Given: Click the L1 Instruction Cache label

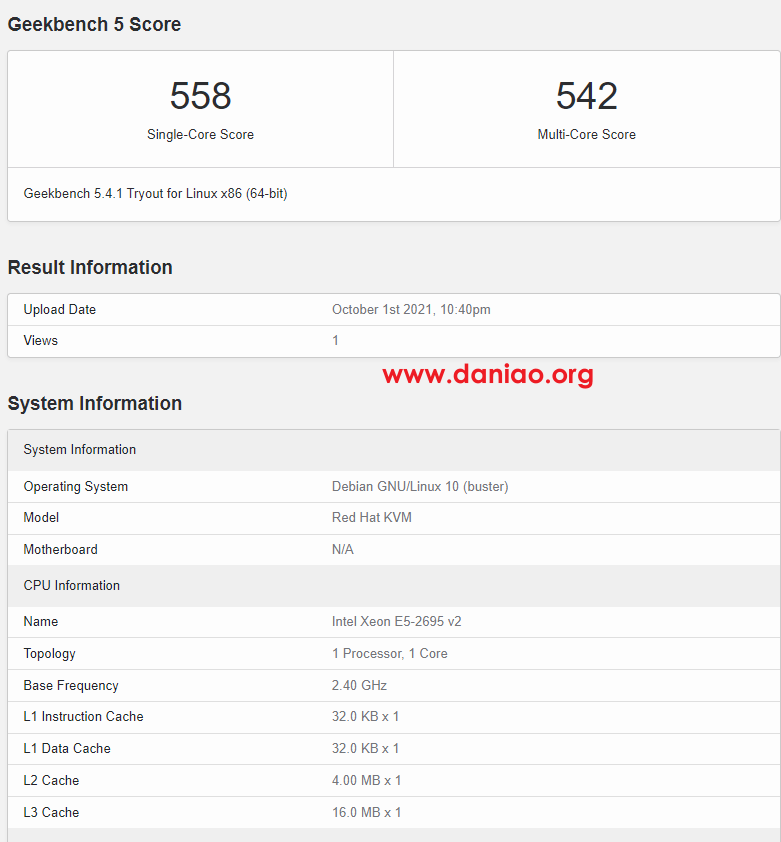Looking at the screenshot, I should tap(83, 717).
